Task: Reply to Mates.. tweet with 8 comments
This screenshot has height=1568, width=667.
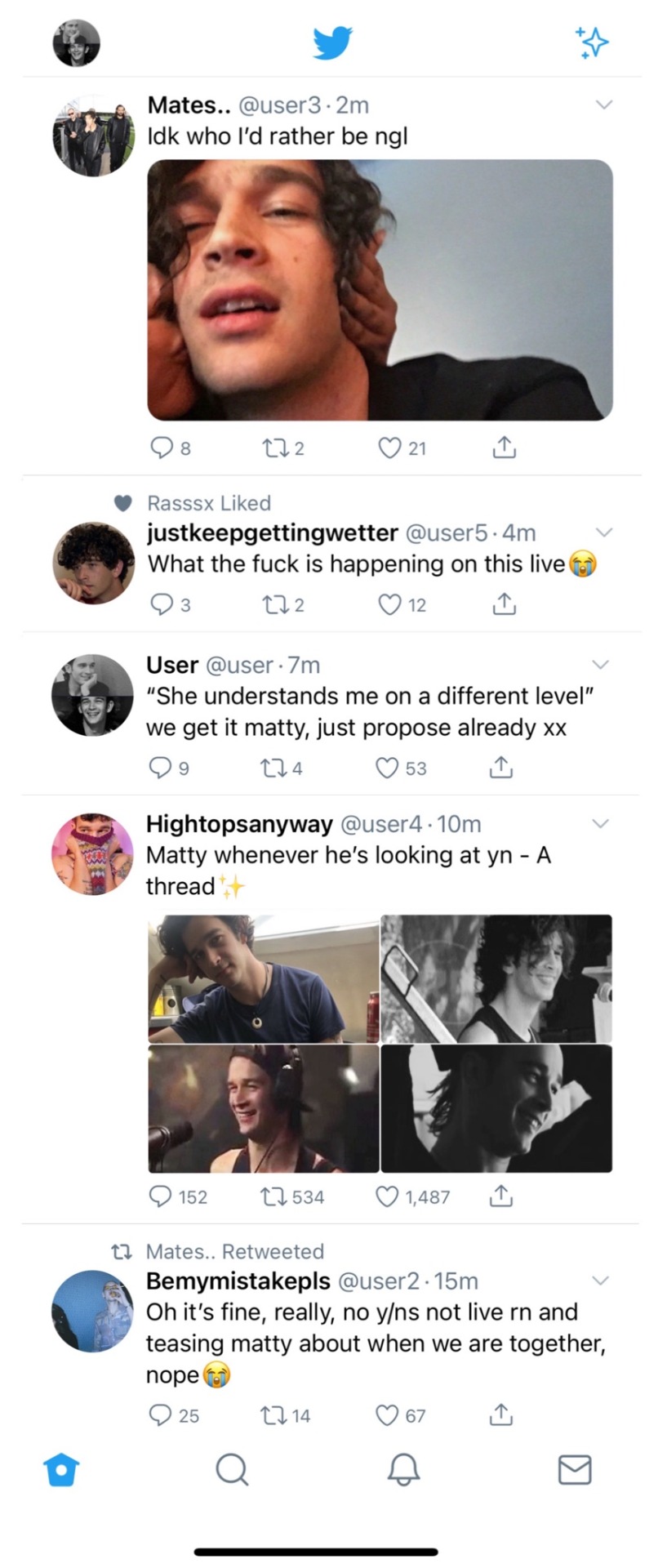Action: point(162,448)
